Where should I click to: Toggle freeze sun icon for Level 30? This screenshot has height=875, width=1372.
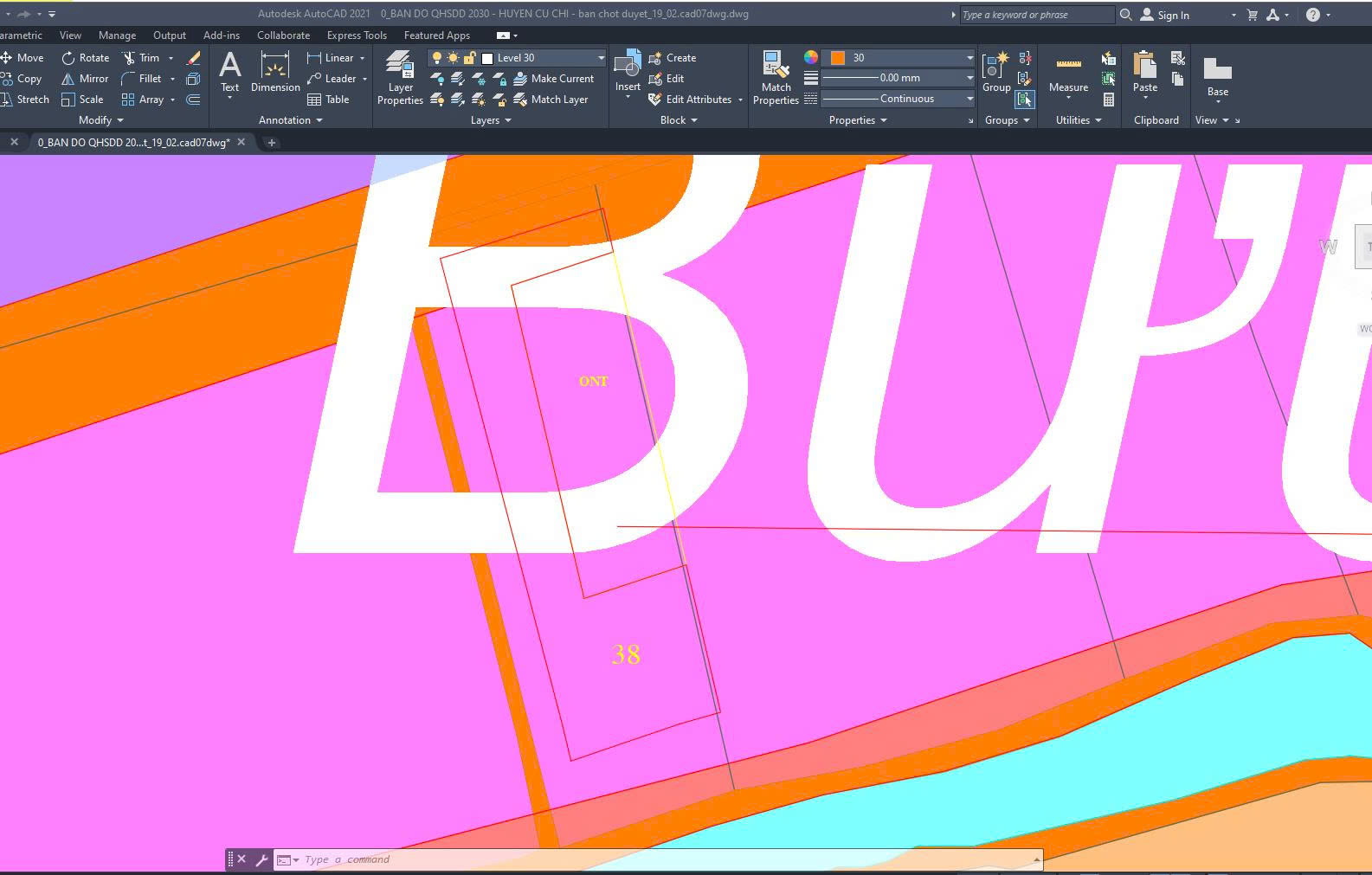(x=453, y=58)
